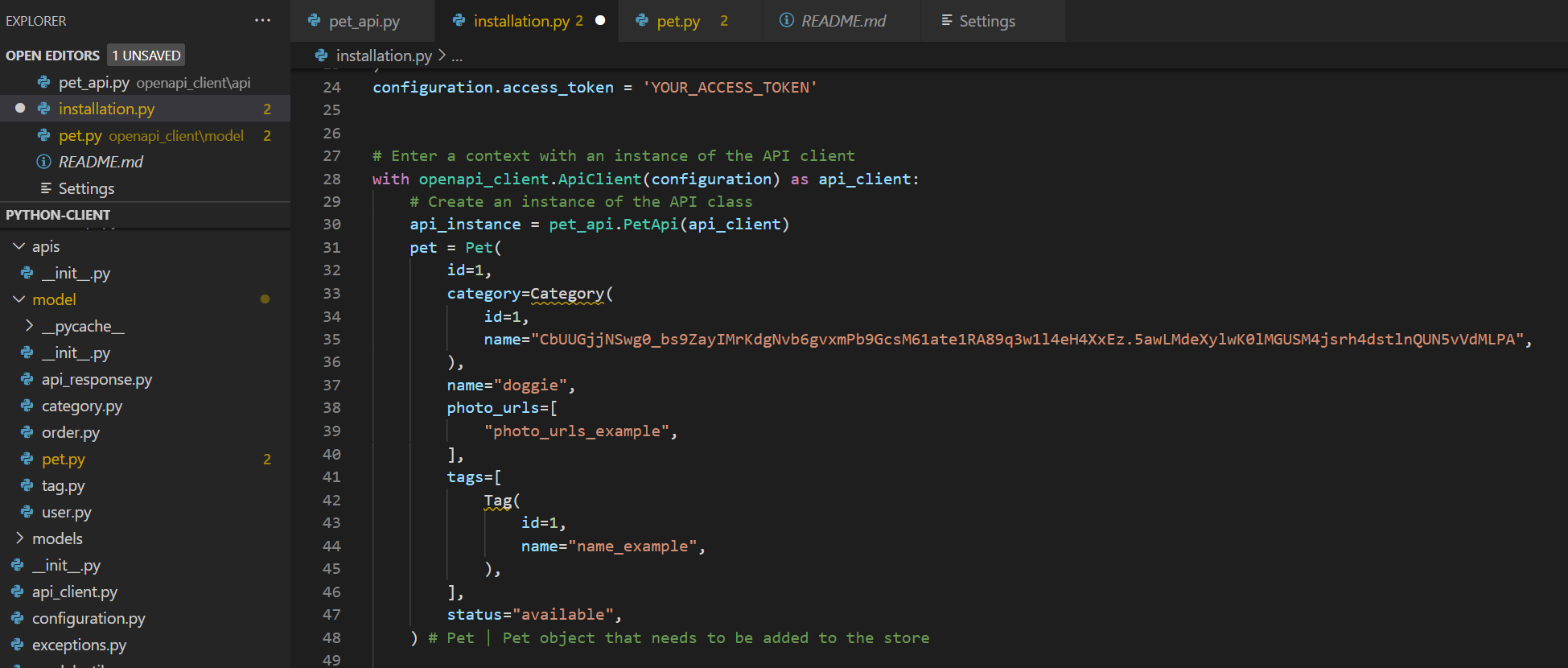This screenshot has width=1568, height=668.
Task: Click Python icon beside tag.py
Action: pos(27,485)
